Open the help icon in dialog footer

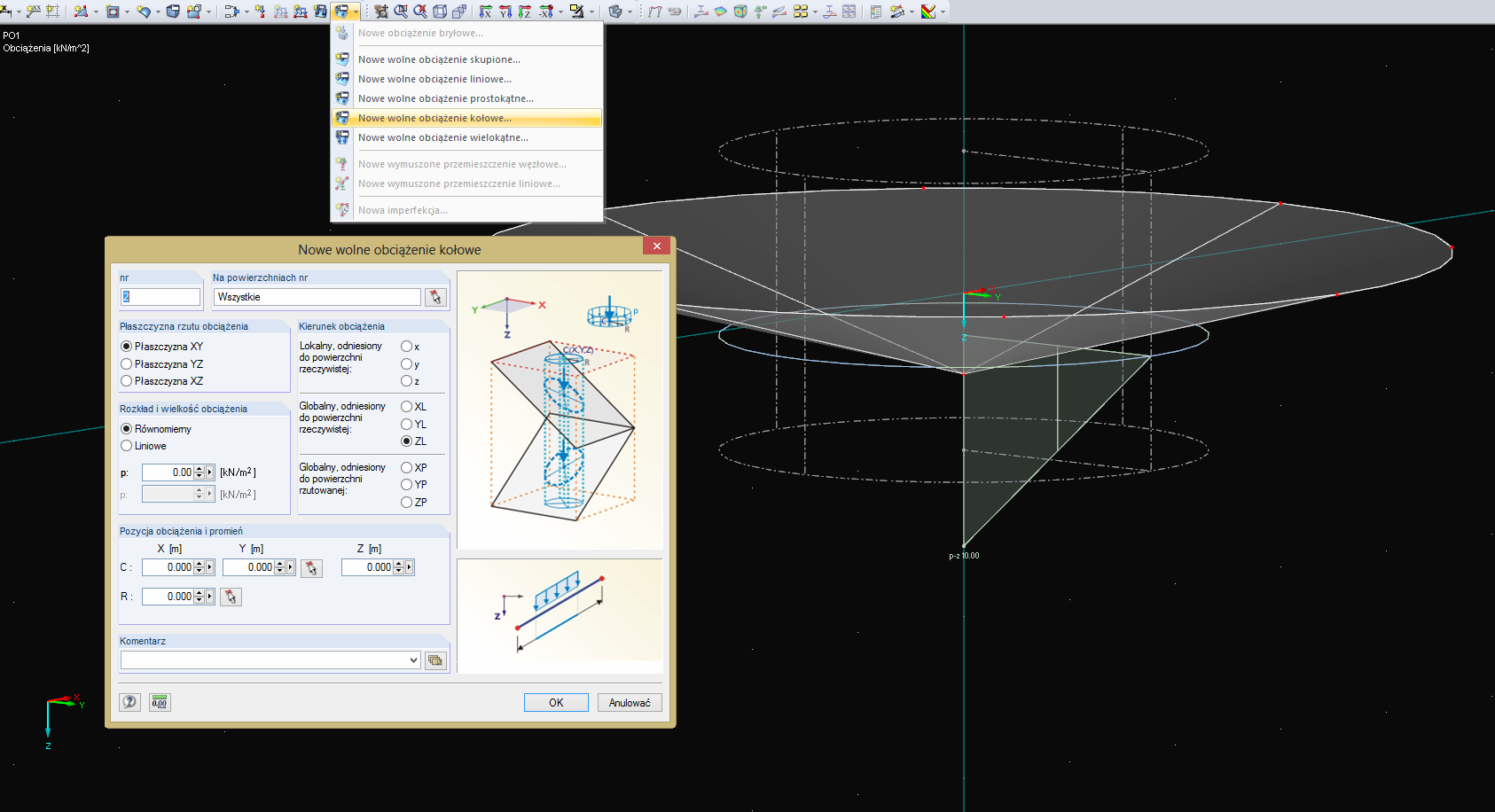[130, 702]
